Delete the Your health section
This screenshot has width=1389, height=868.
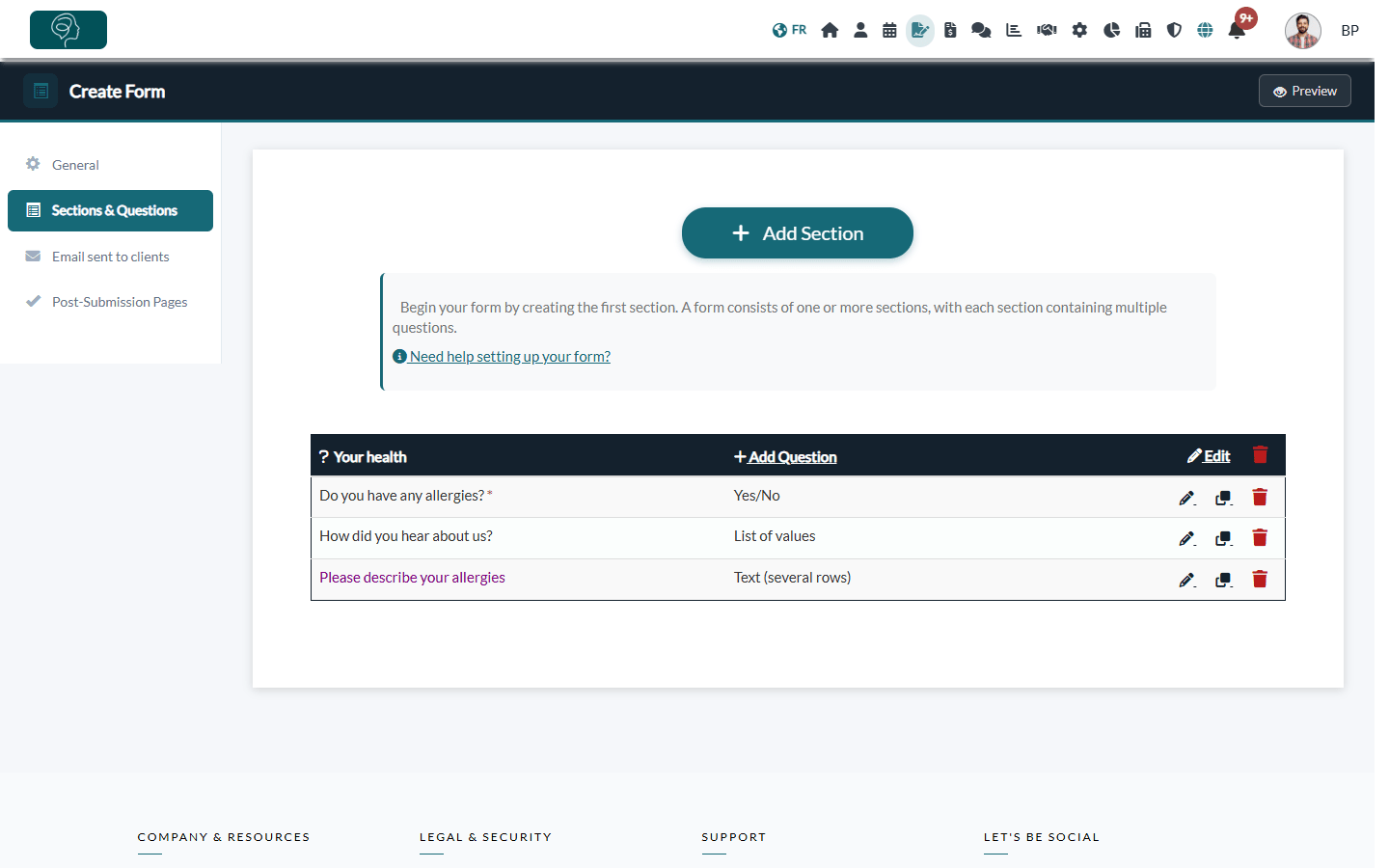tap(1260, 455)
